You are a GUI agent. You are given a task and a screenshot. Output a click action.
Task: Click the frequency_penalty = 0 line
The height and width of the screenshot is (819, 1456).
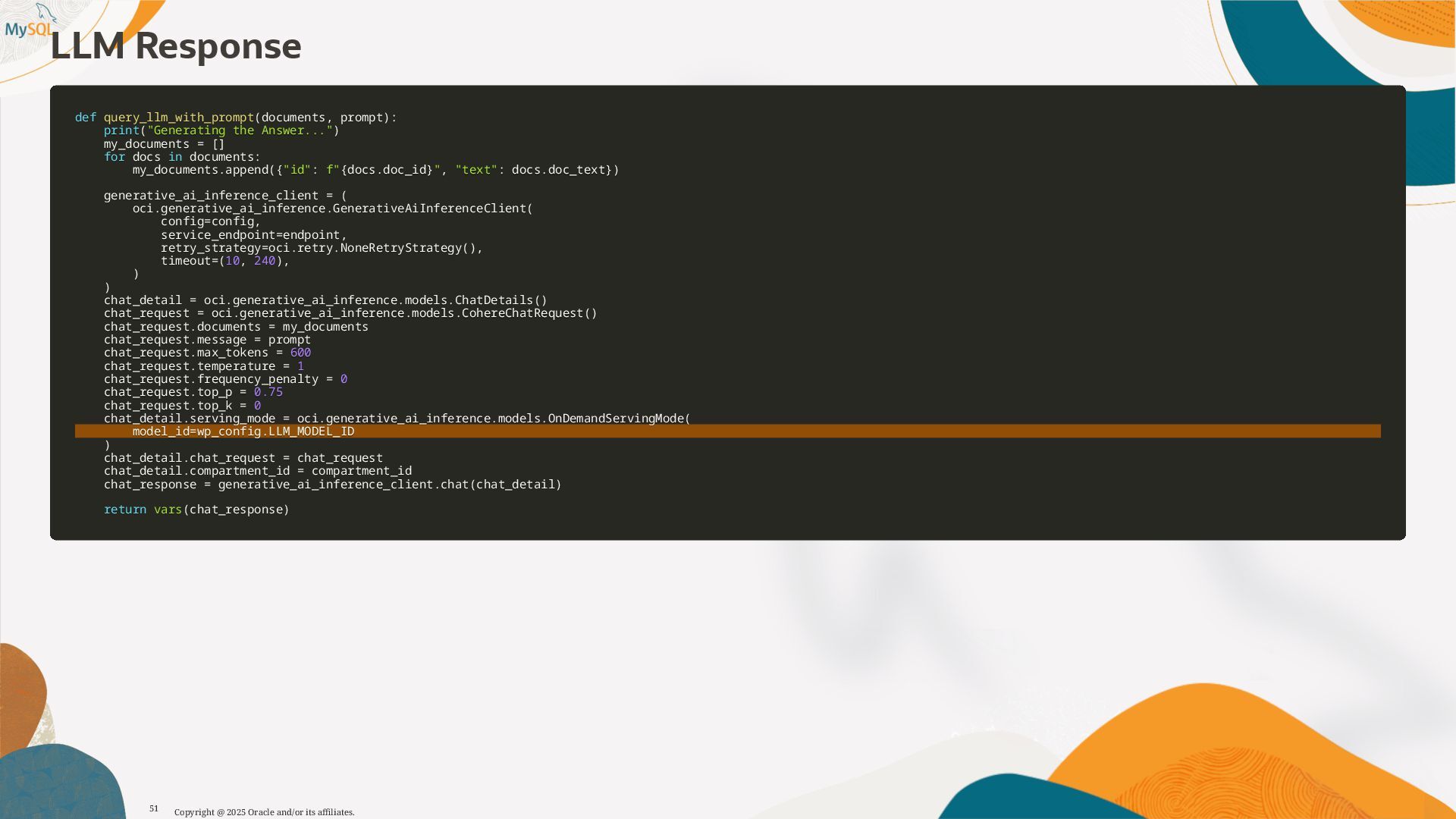[x=225, y=379]
